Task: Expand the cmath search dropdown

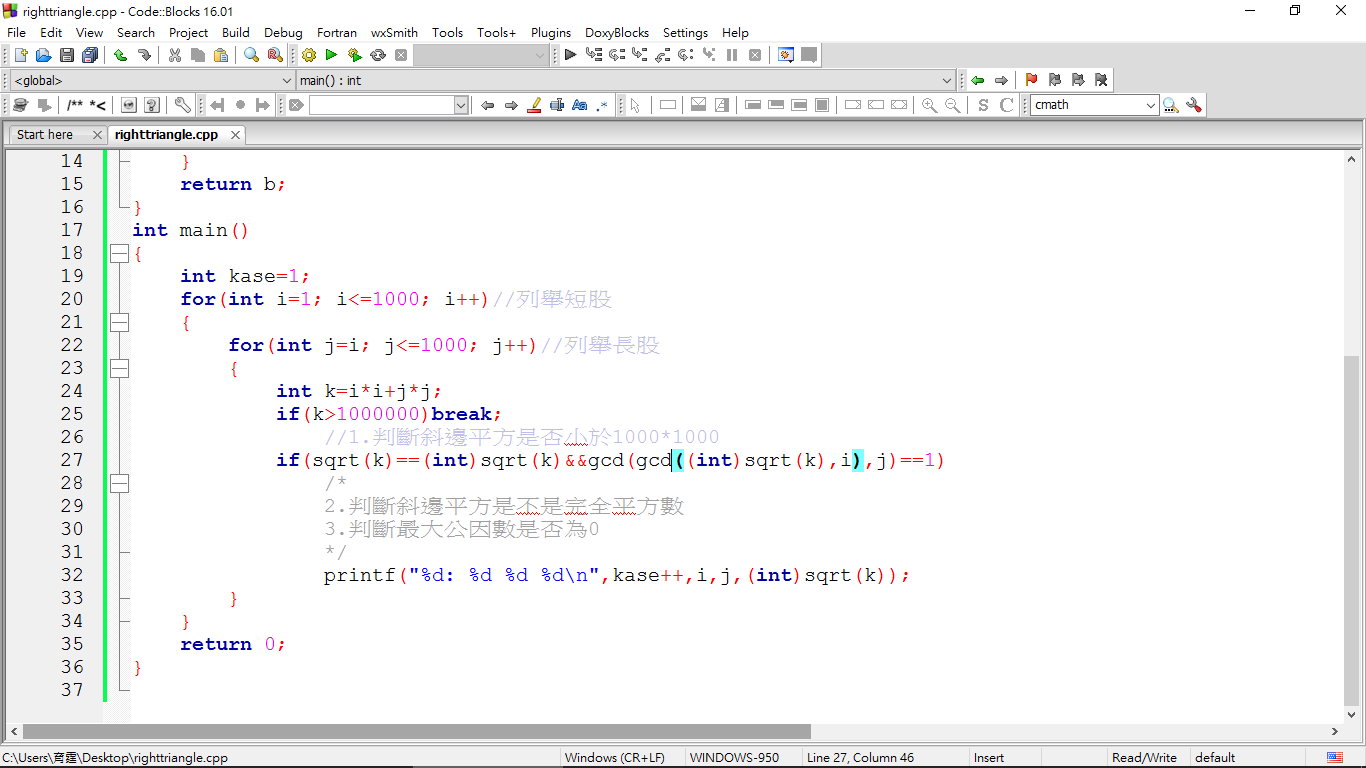Action: [1151, 105]
